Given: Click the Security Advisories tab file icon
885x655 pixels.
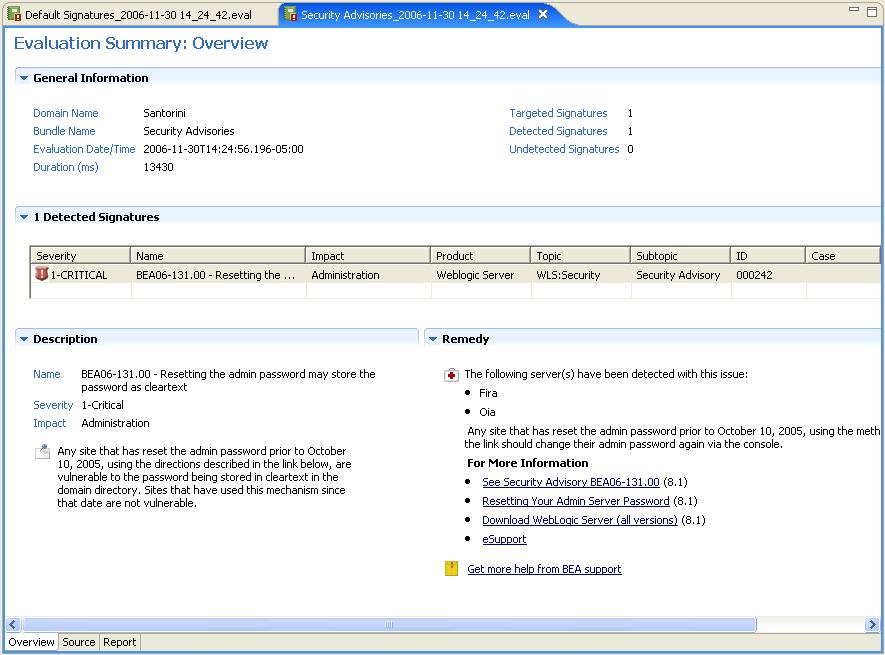Looking at the screenshot, I should pos(290,14).
